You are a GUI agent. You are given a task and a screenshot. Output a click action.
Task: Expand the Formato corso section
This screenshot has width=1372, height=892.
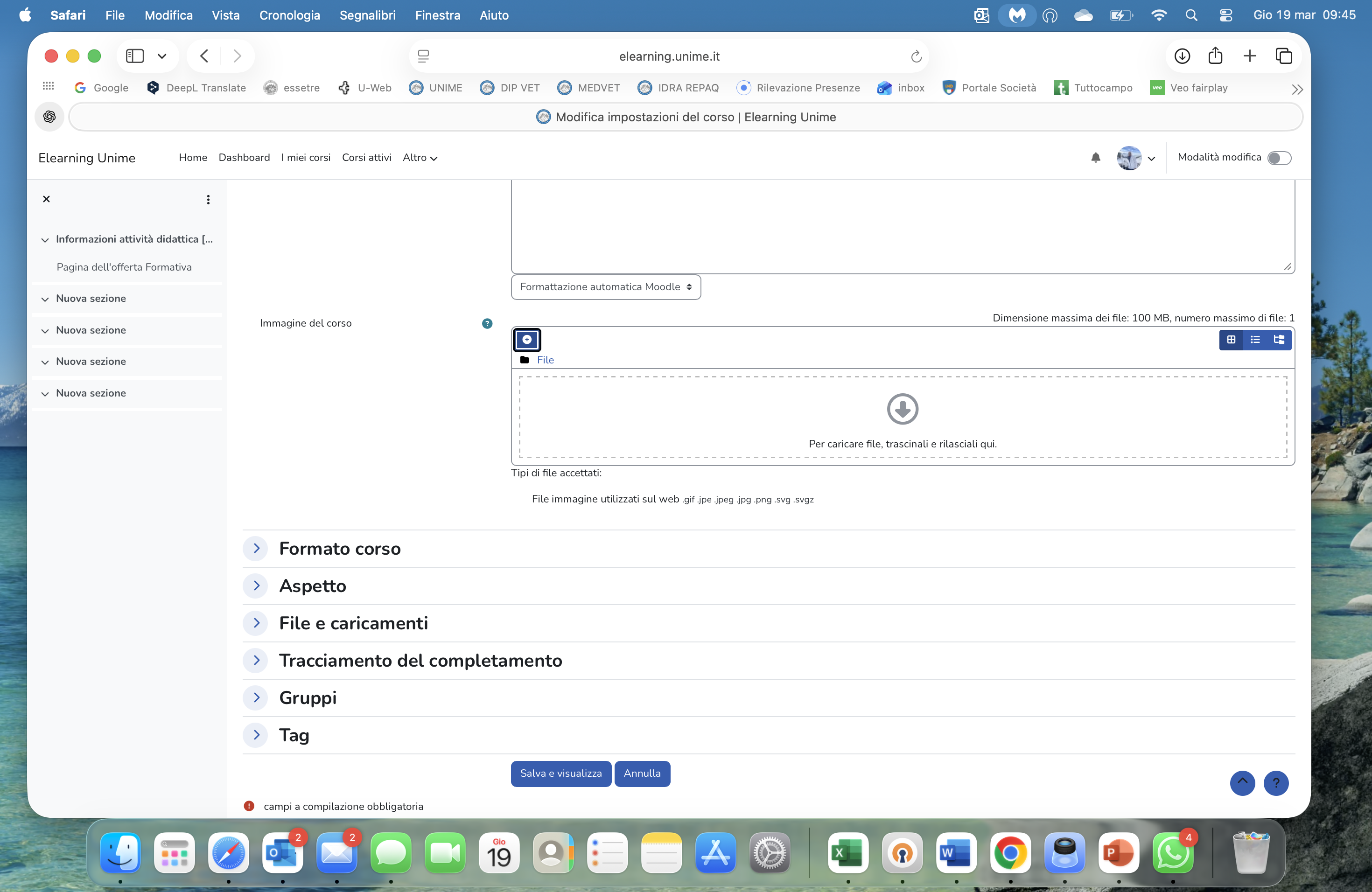click(x=257, y=548)
